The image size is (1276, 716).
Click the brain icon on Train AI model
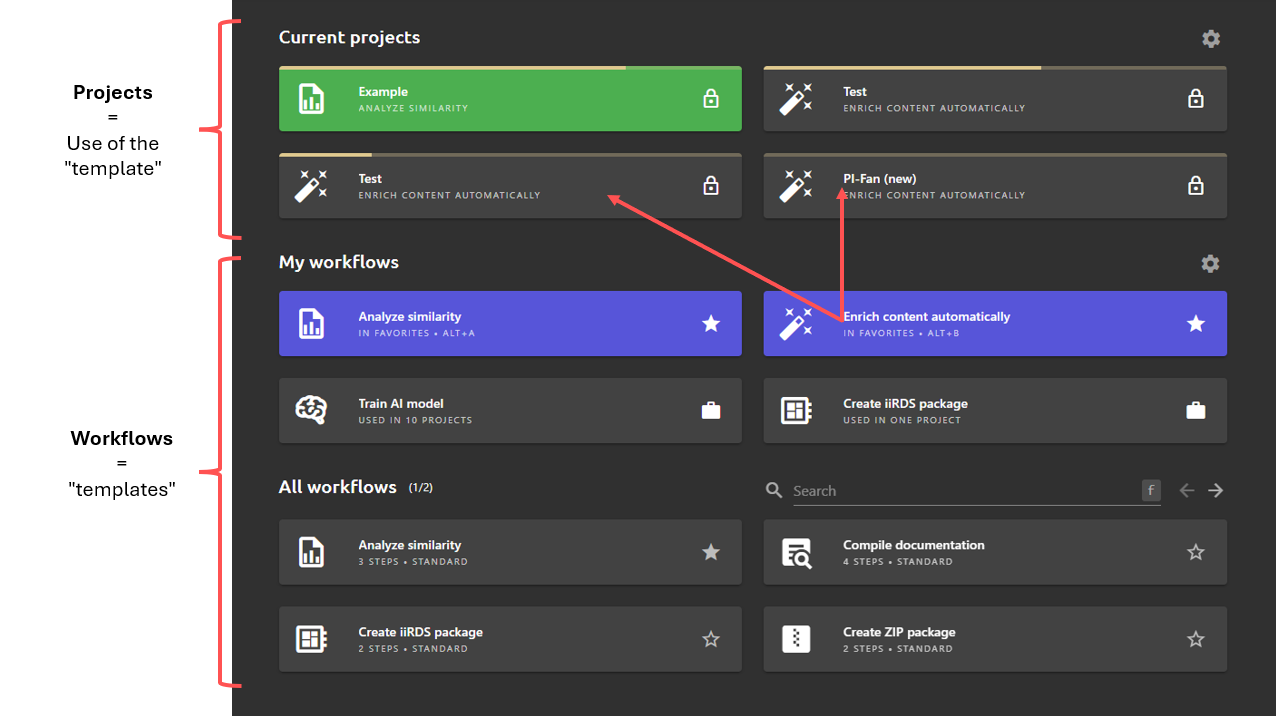pyautogui.click(x=312, y=411)
